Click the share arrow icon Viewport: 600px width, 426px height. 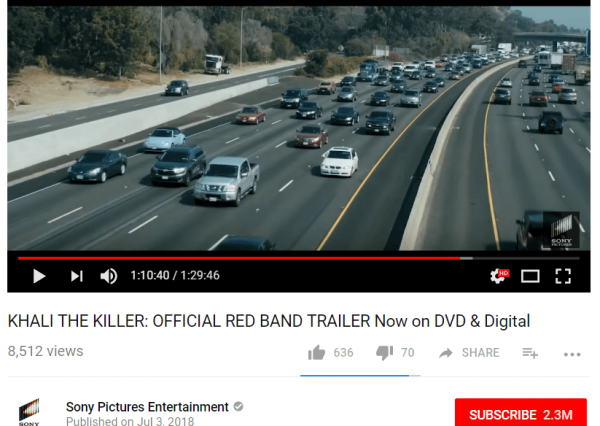[x=445, y=353]
